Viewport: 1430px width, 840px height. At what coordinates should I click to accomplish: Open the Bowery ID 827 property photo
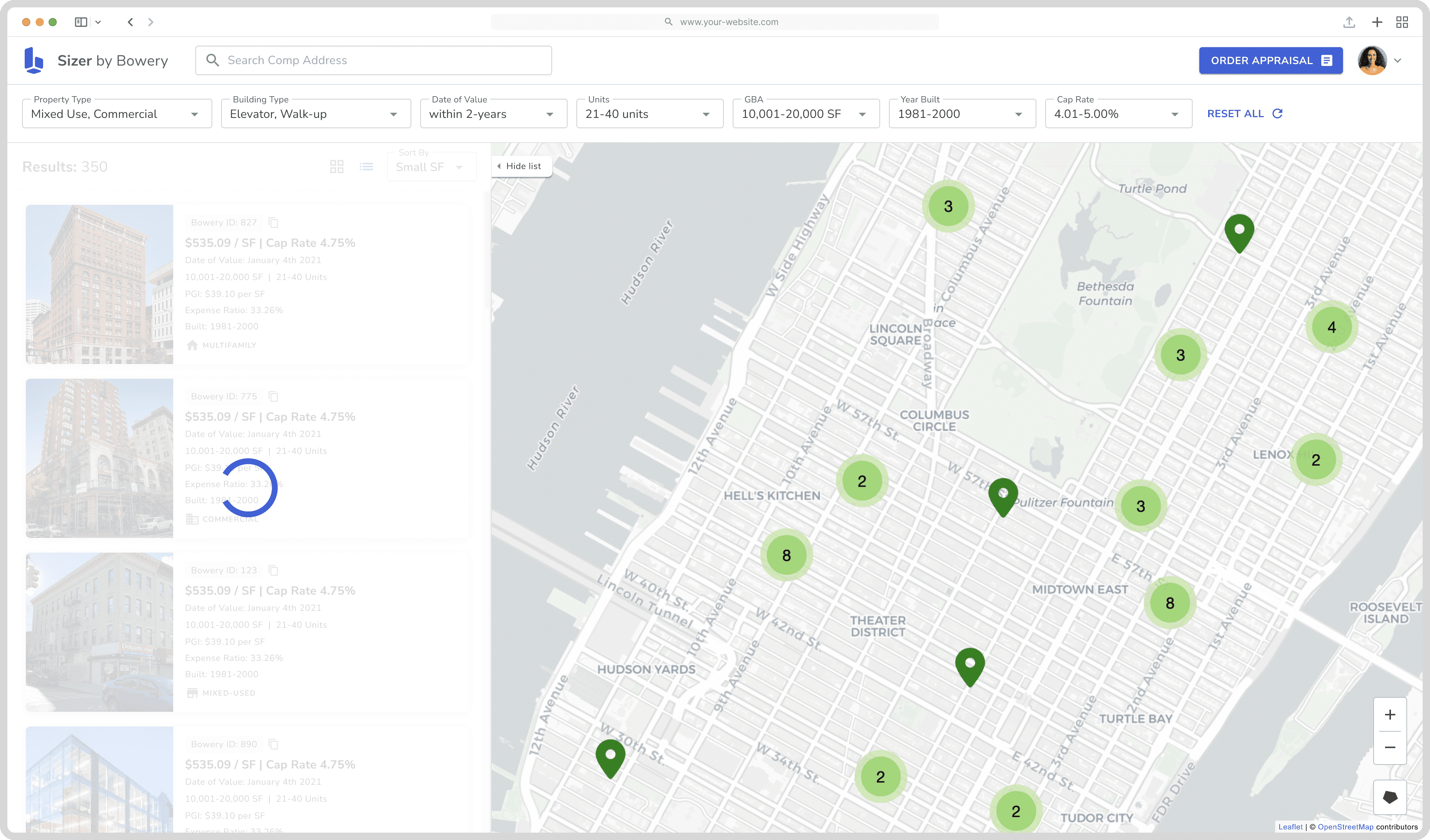99,284
